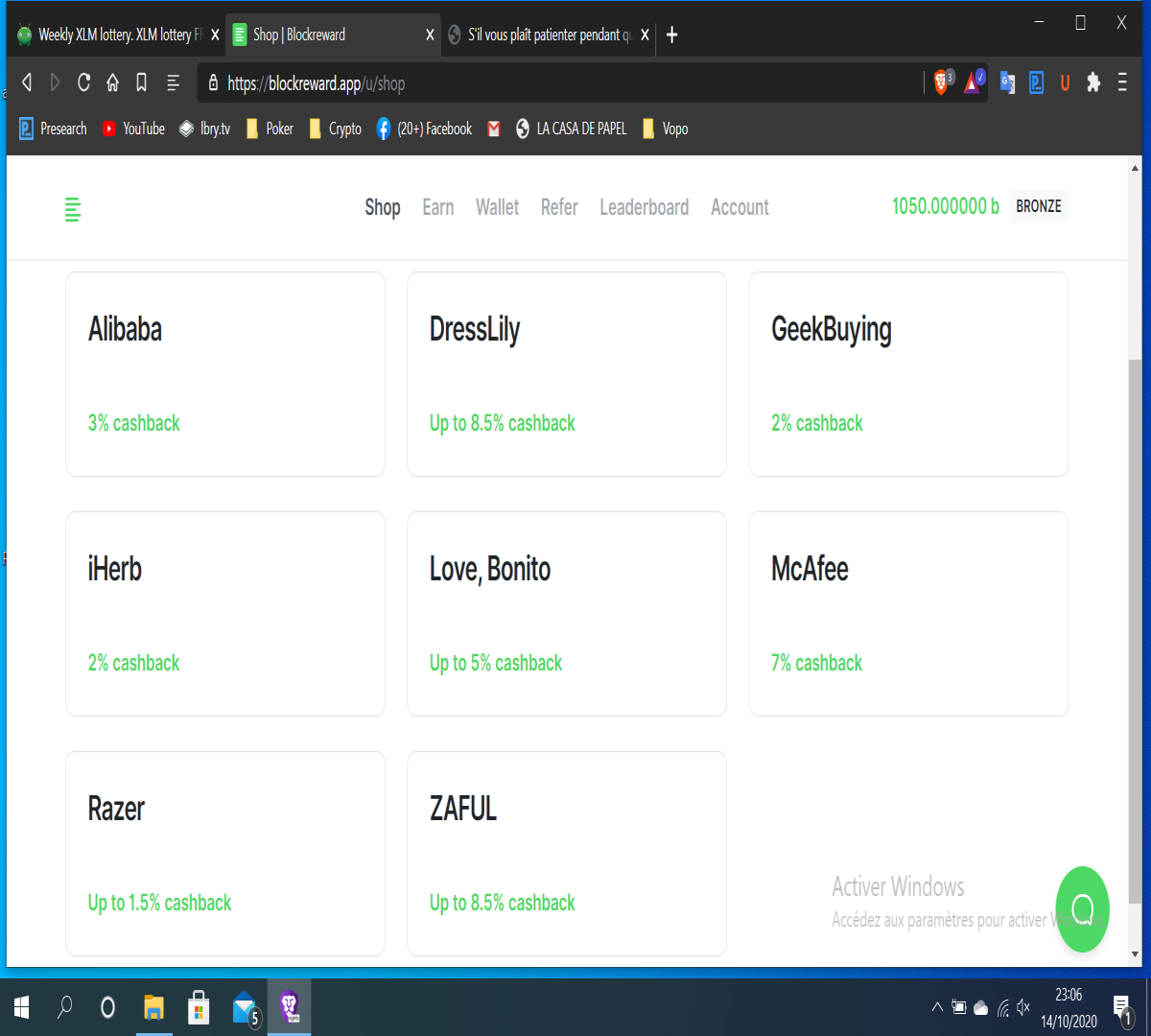Open the Google Translate extension icon

(1007, 82)
